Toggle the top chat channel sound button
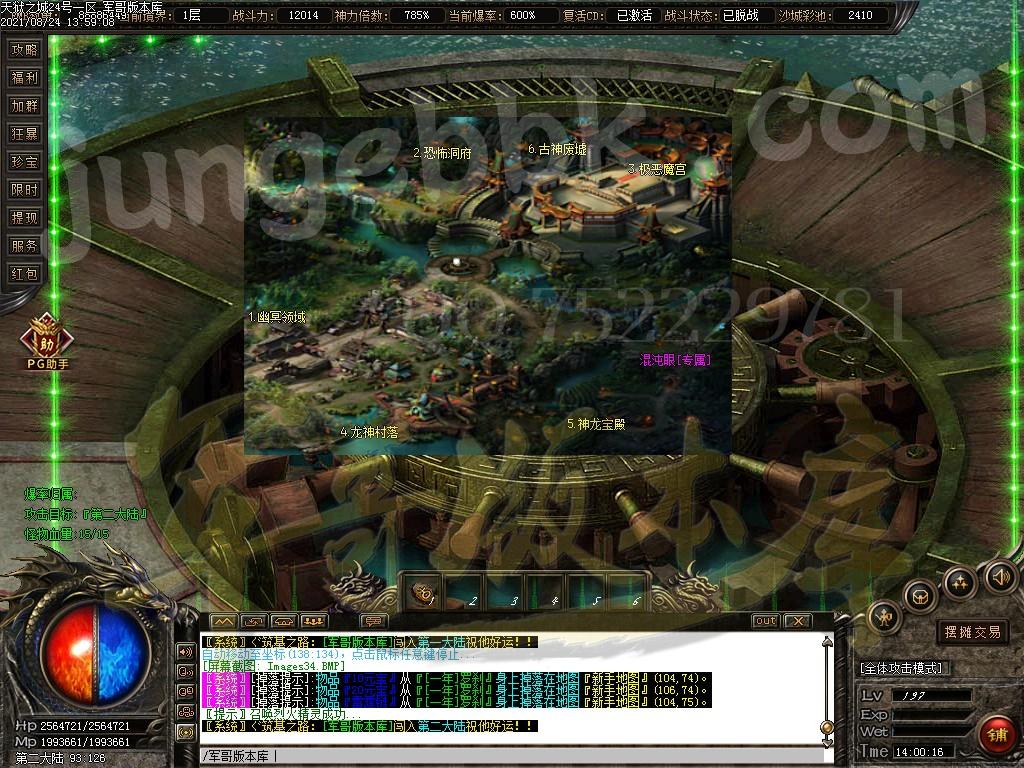 (186, 651)
